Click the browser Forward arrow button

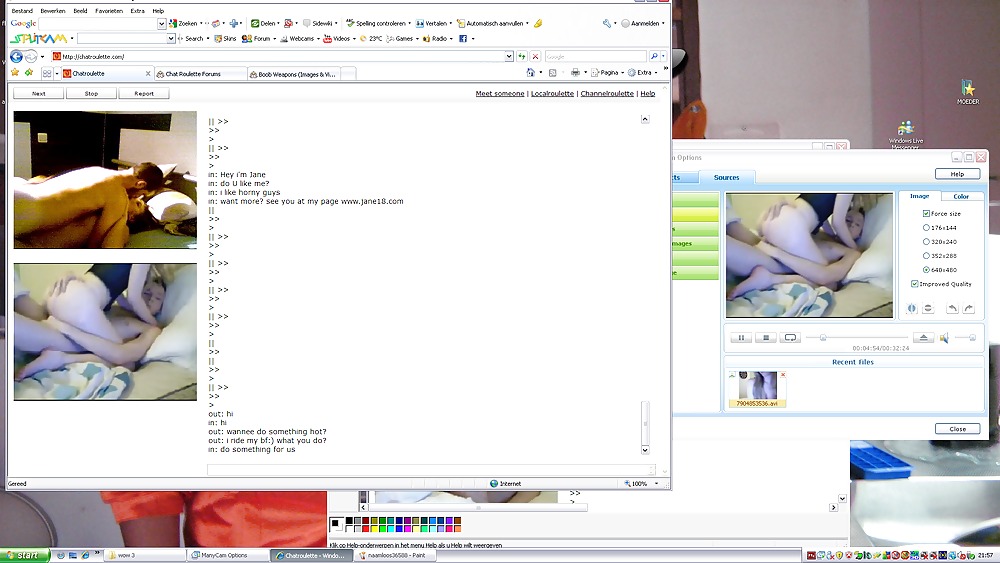[x=31, y=57]
